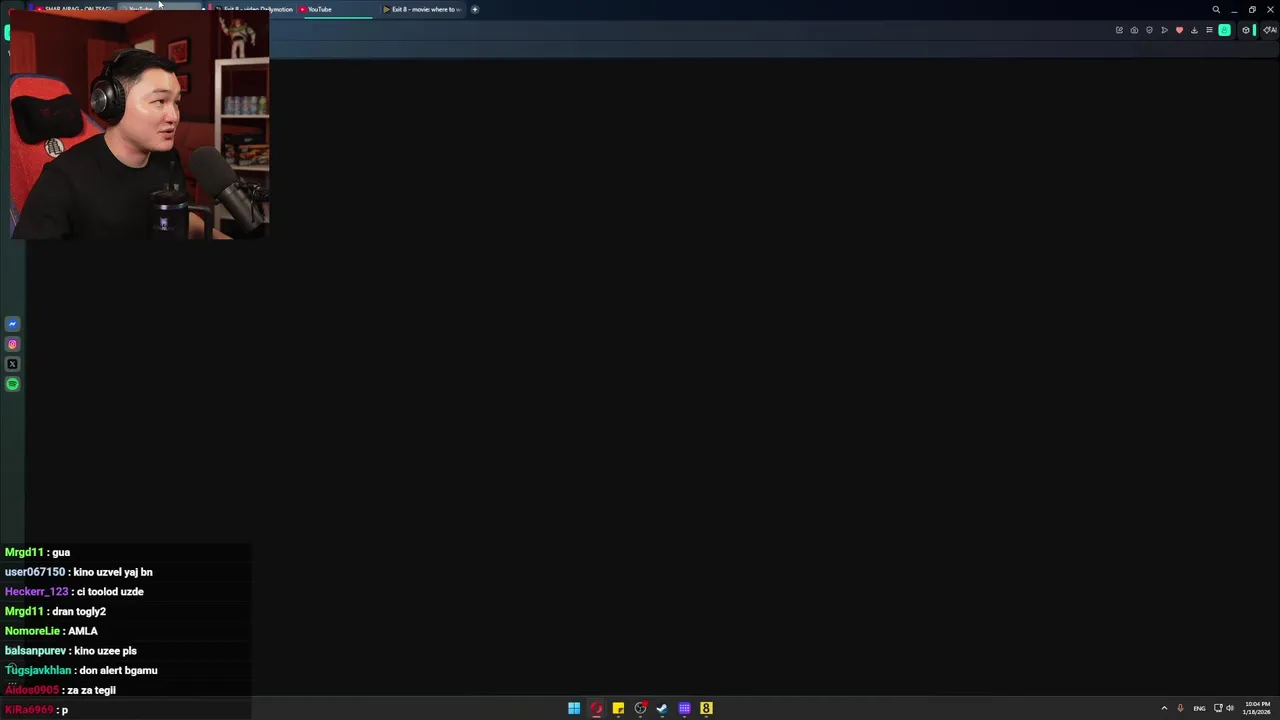The image size is (1280, 720).
Task: Click the edit page toolbar icon
Action: tap(1119, 30)
